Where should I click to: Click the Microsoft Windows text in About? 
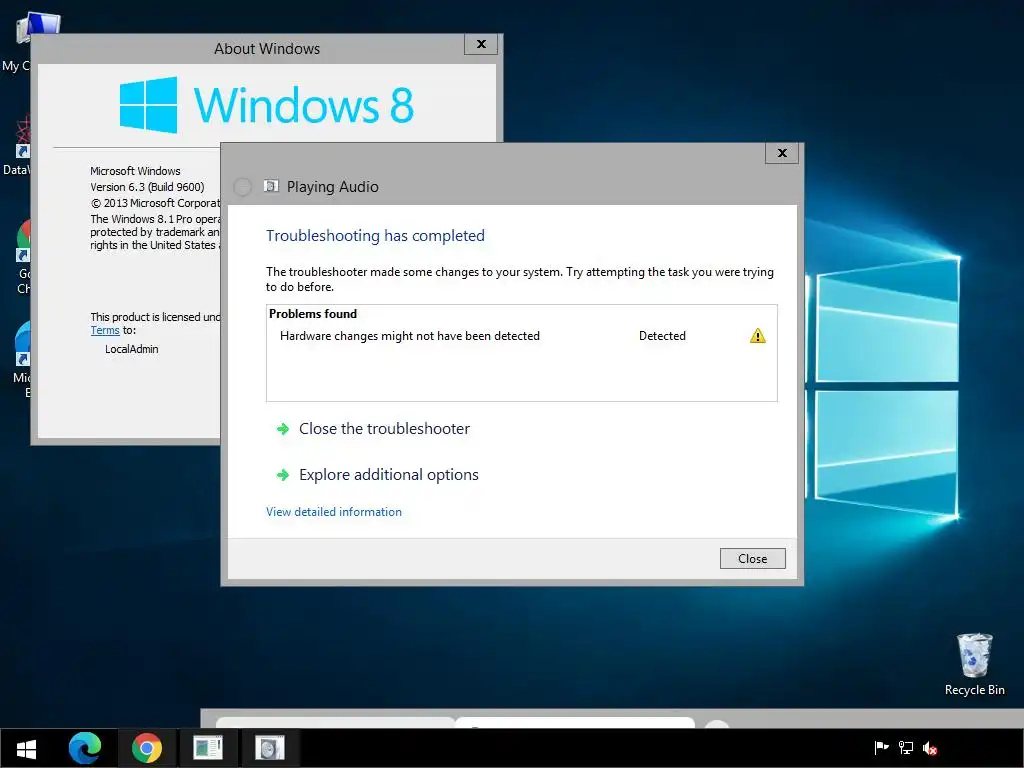135,171
